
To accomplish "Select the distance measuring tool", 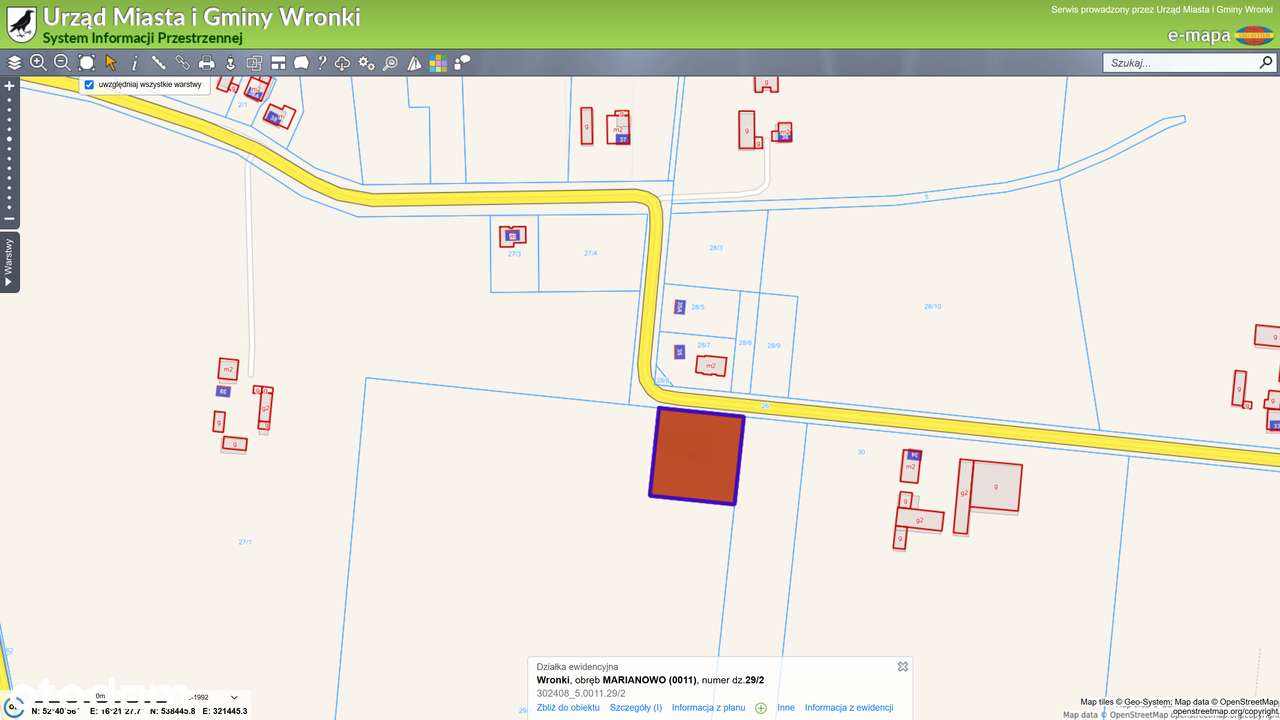I will coord(158,62).
